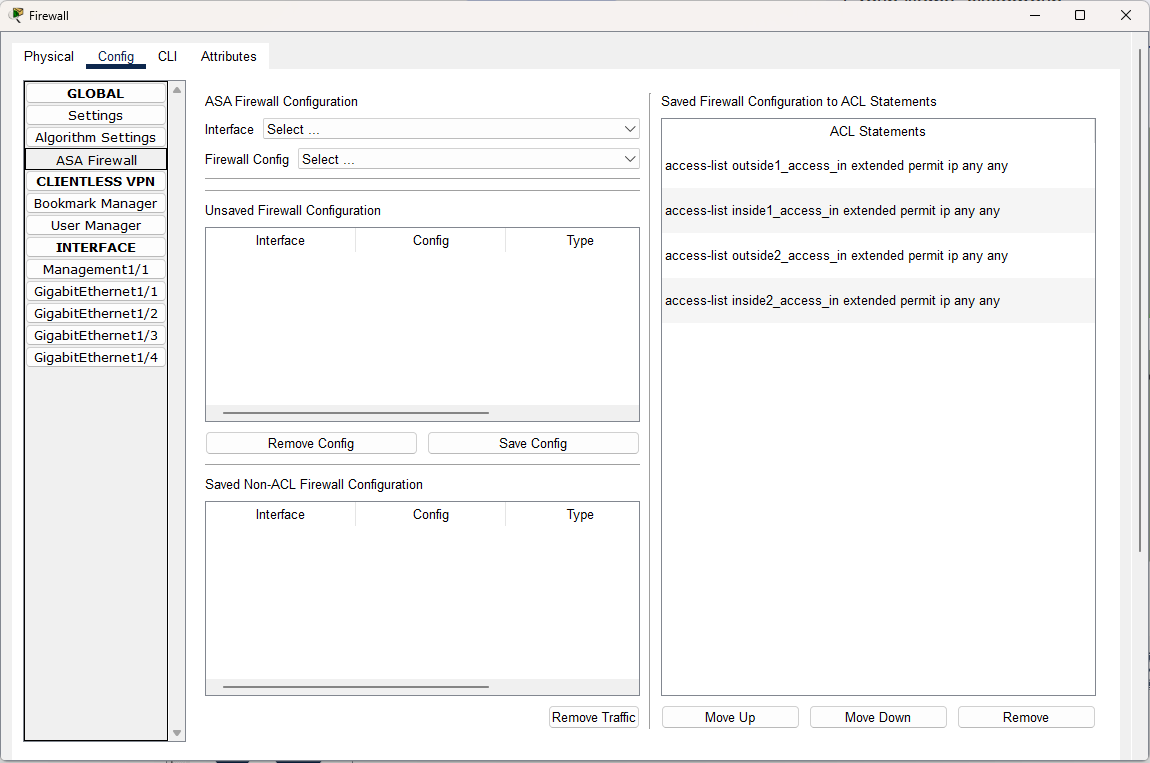The height and width of the screenshot is (763, 1150).
Task: Open the User Manager
Action: [95, 225]
